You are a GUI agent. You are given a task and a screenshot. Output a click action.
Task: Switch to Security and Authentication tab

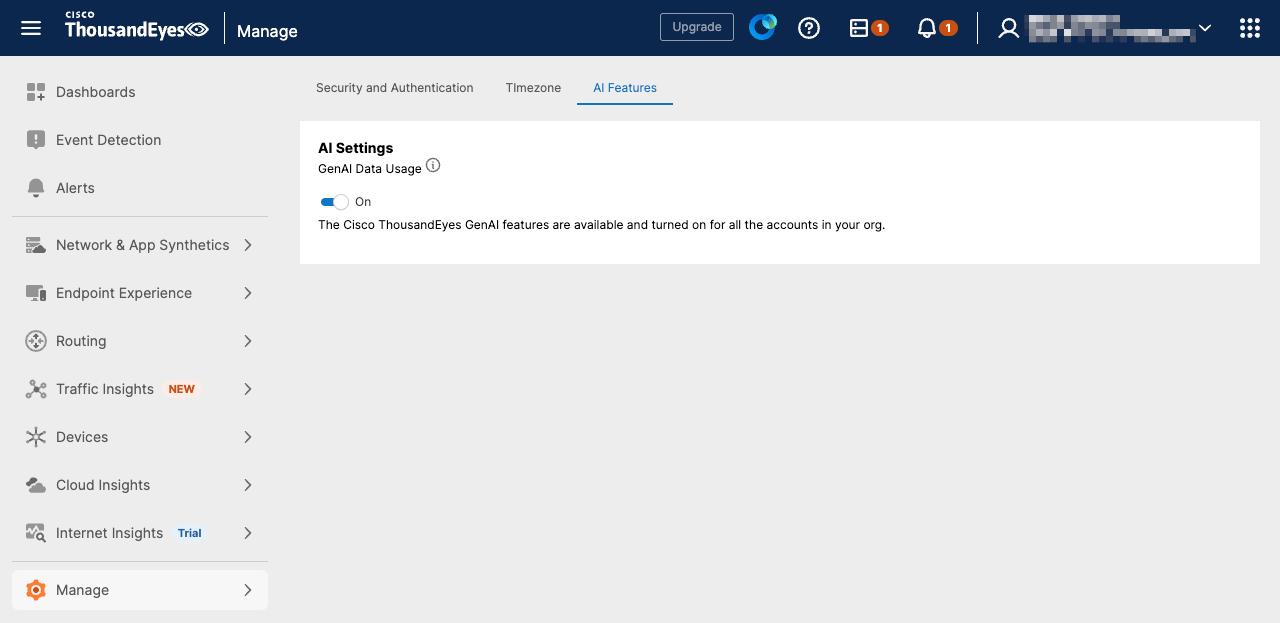coord(395,88)
